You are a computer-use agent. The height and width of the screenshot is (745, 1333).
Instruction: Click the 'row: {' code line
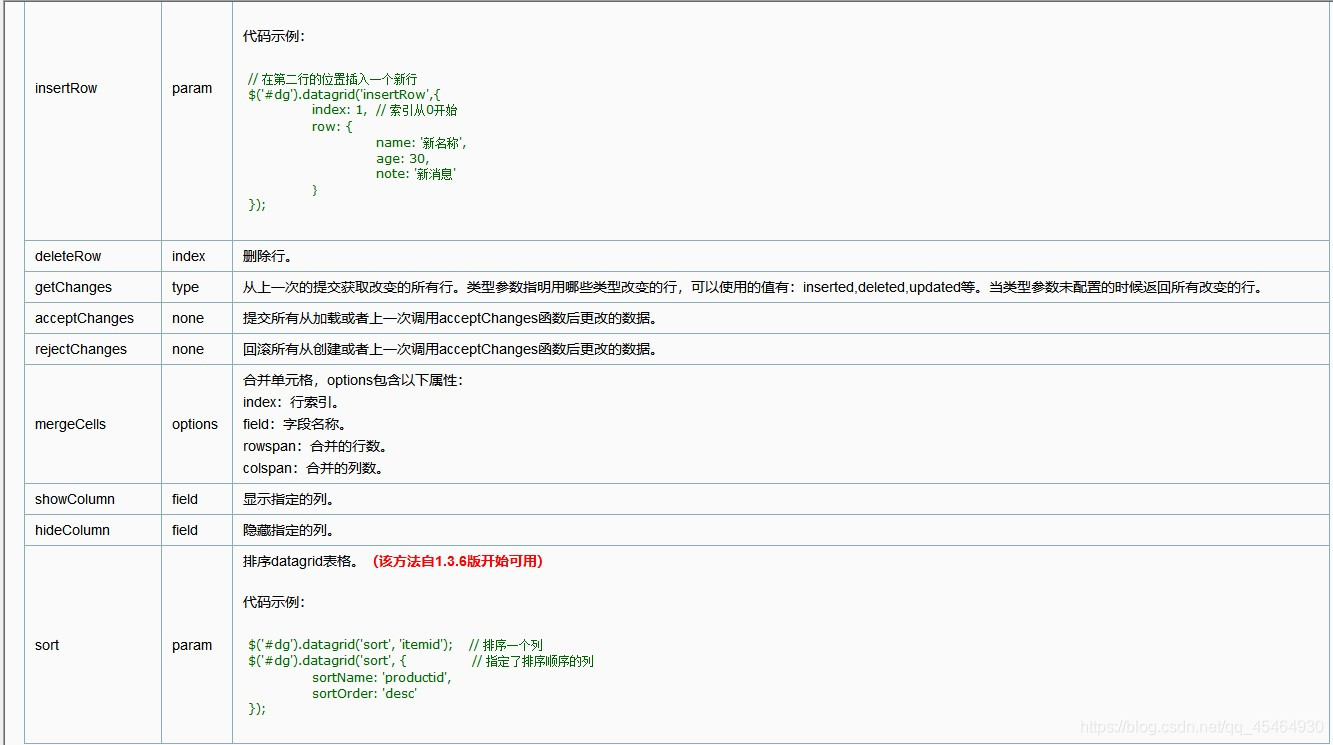[331, 127]
